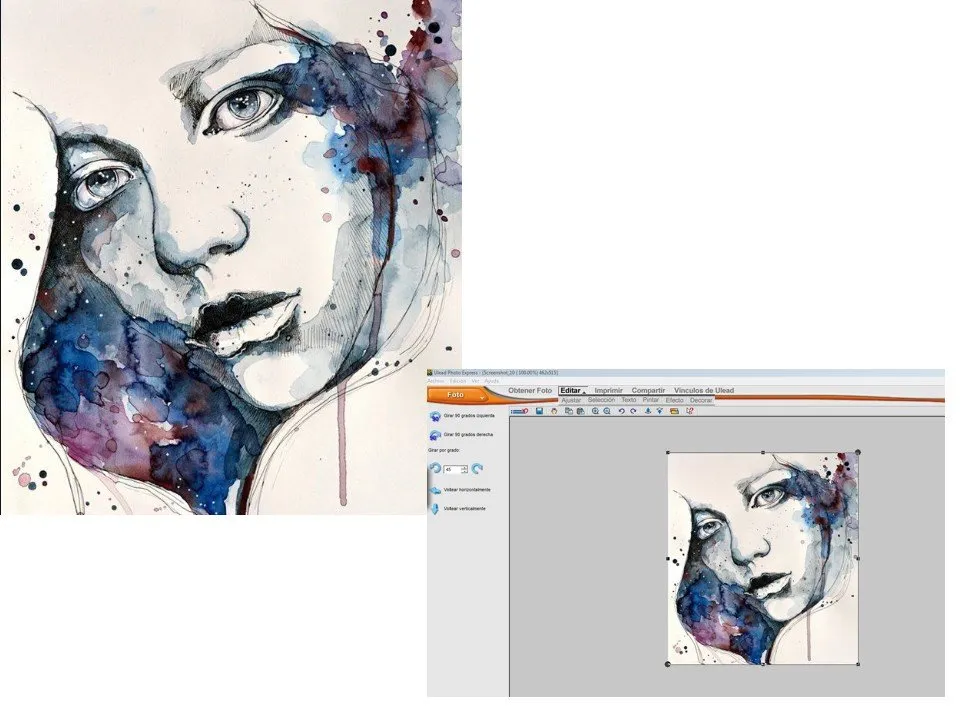Go to the Imprimir tab
This screenshot has height=720, width=960.
pyautogui.click(x=609, y=391)
